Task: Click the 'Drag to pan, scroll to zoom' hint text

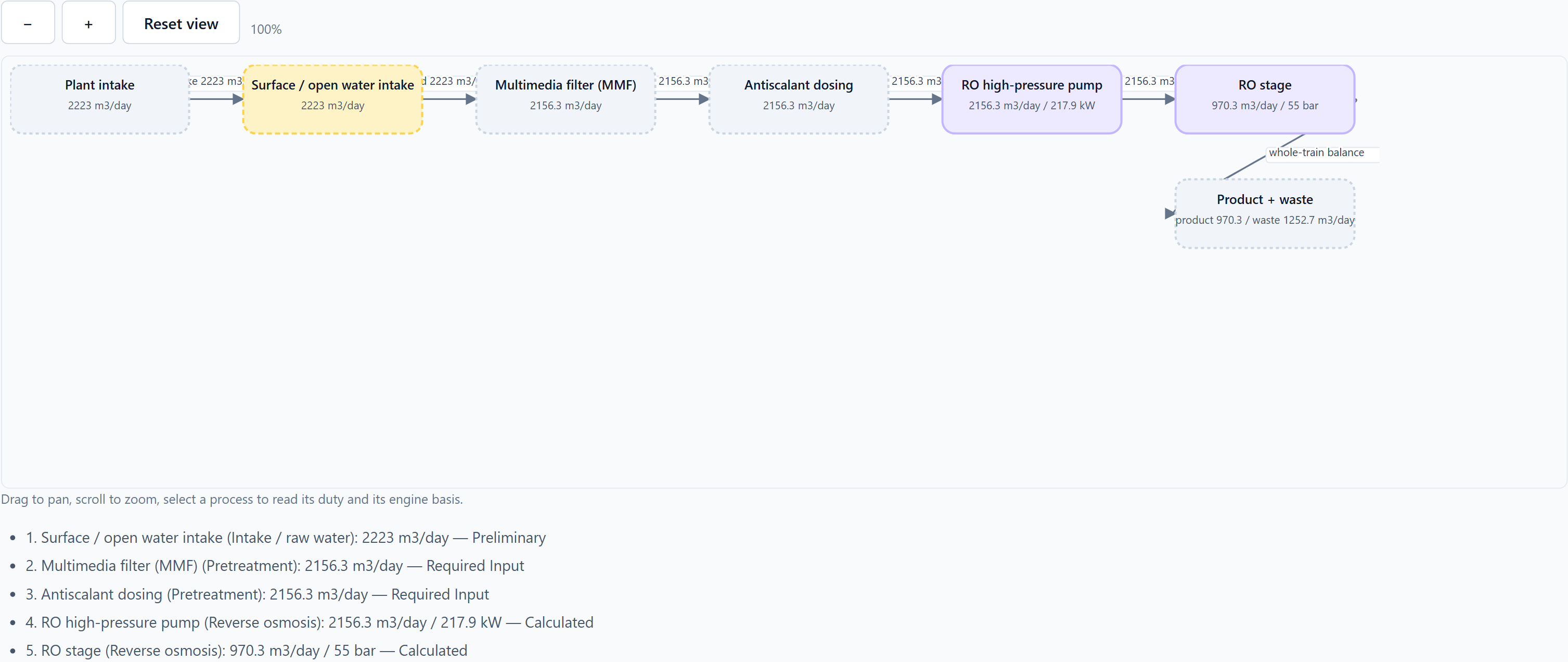Action: point(232,500)
